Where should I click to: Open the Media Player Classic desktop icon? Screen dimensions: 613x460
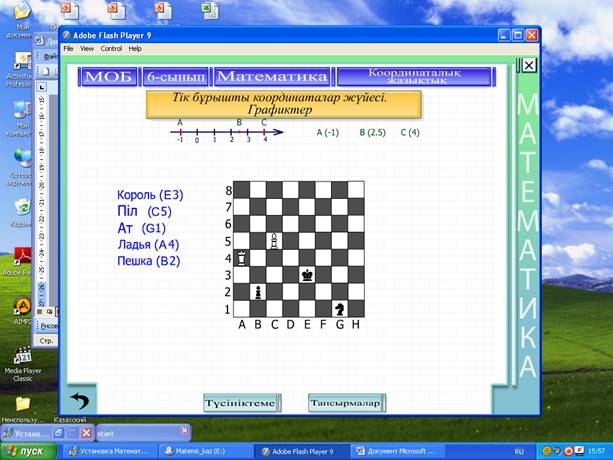(23, 358)
